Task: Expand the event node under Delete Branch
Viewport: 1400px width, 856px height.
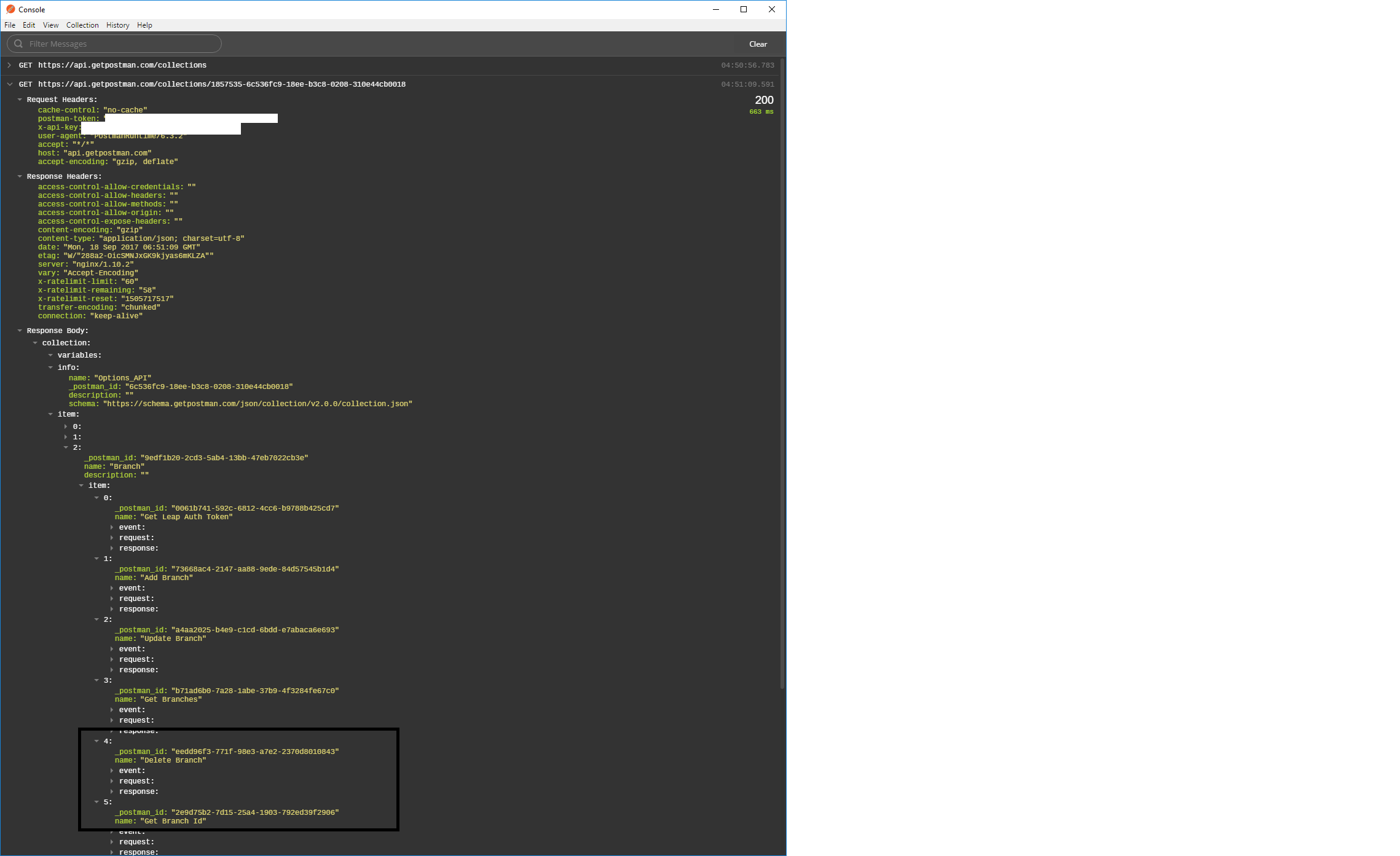Action: (x=111, y=770)
